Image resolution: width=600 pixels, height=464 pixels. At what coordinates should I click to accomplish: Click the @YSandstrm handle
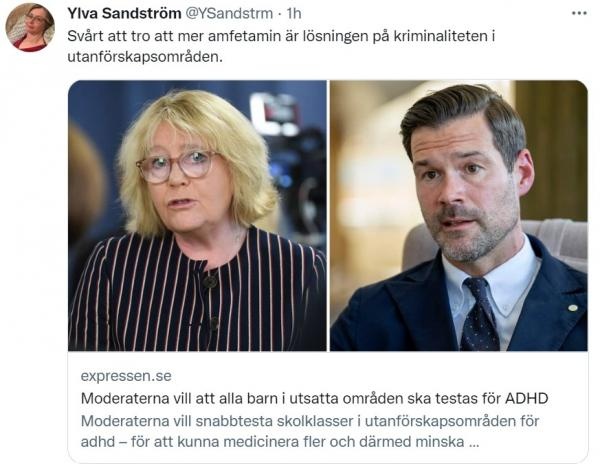(x=229, y=13)
